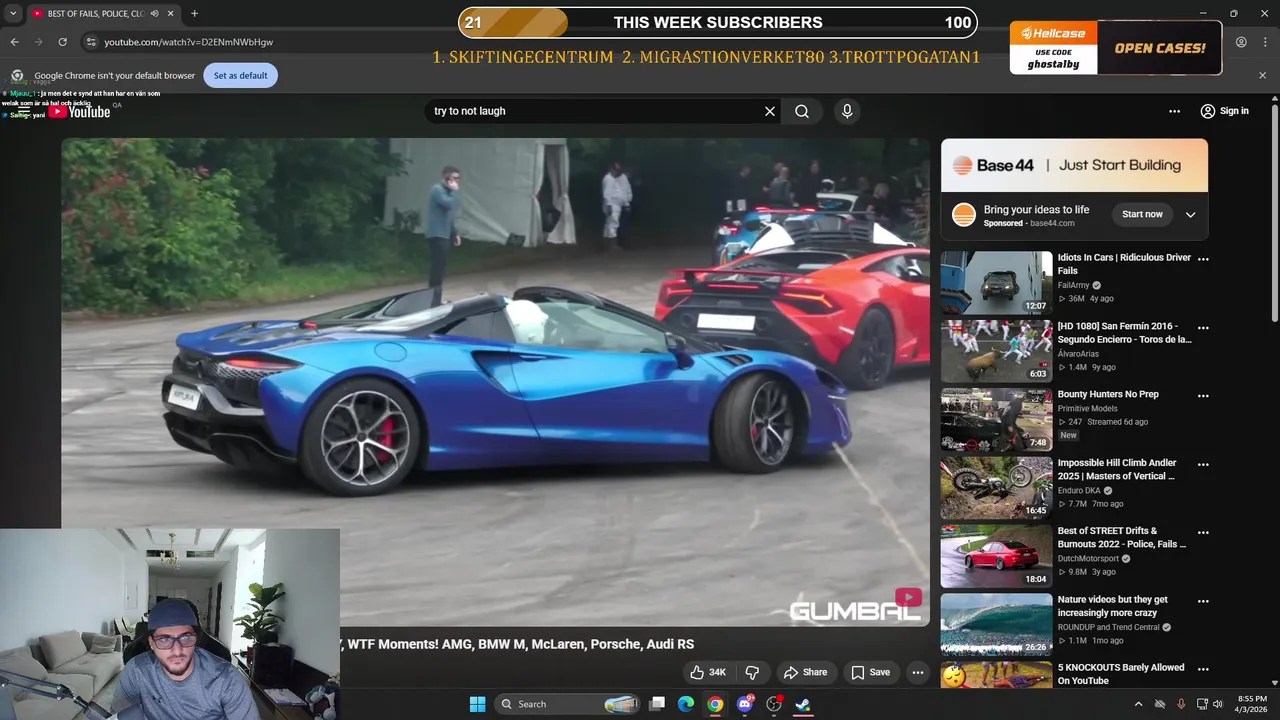Click the taskbar Search box
The height and width of the screenshot is (720, 1280).
pos(568,704)
